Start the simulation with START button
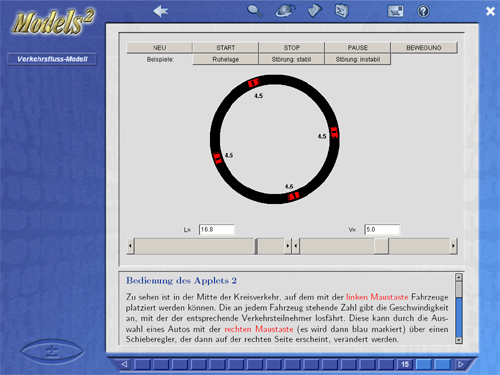Screen dimensions: 500x375 pyautogui.click(x=226, y=48)
